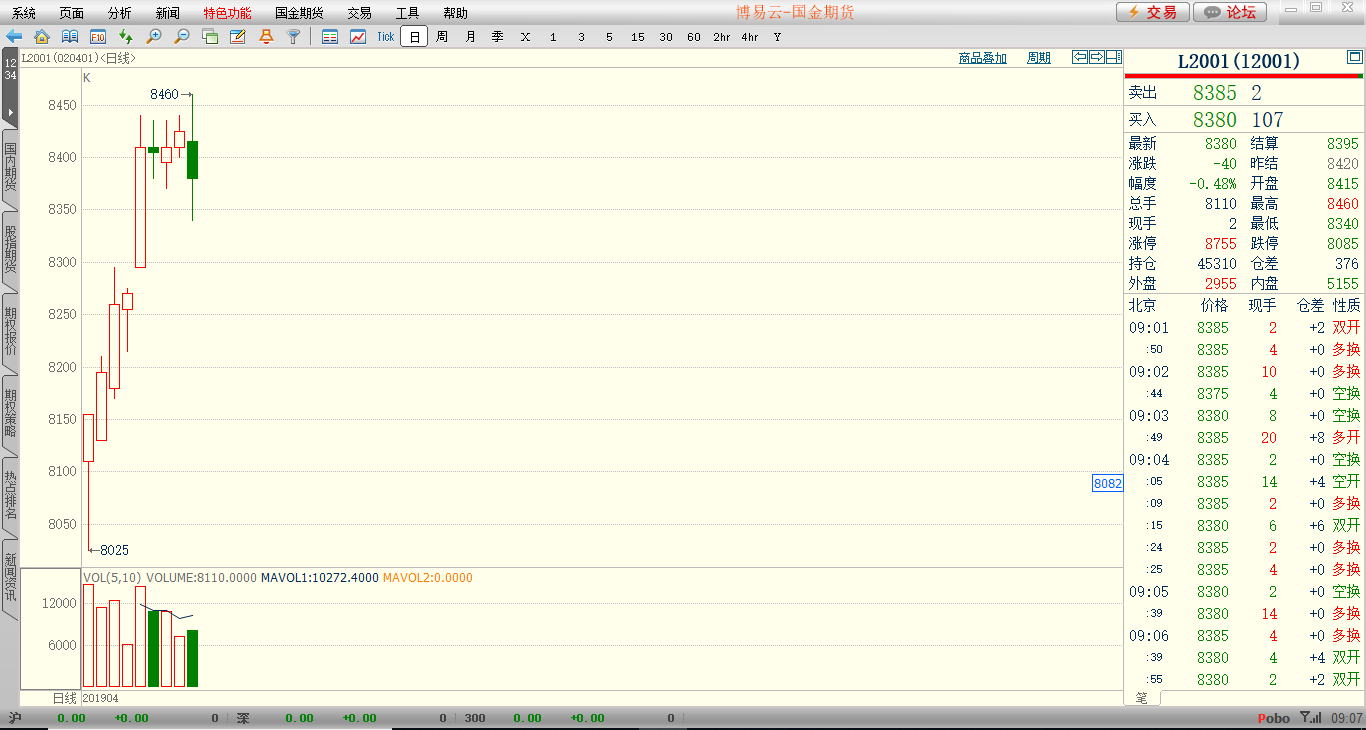This screenshot has width=1366, height=730.
Task: Select the daily 日 period toggle
Action: [x=414, y=37]
